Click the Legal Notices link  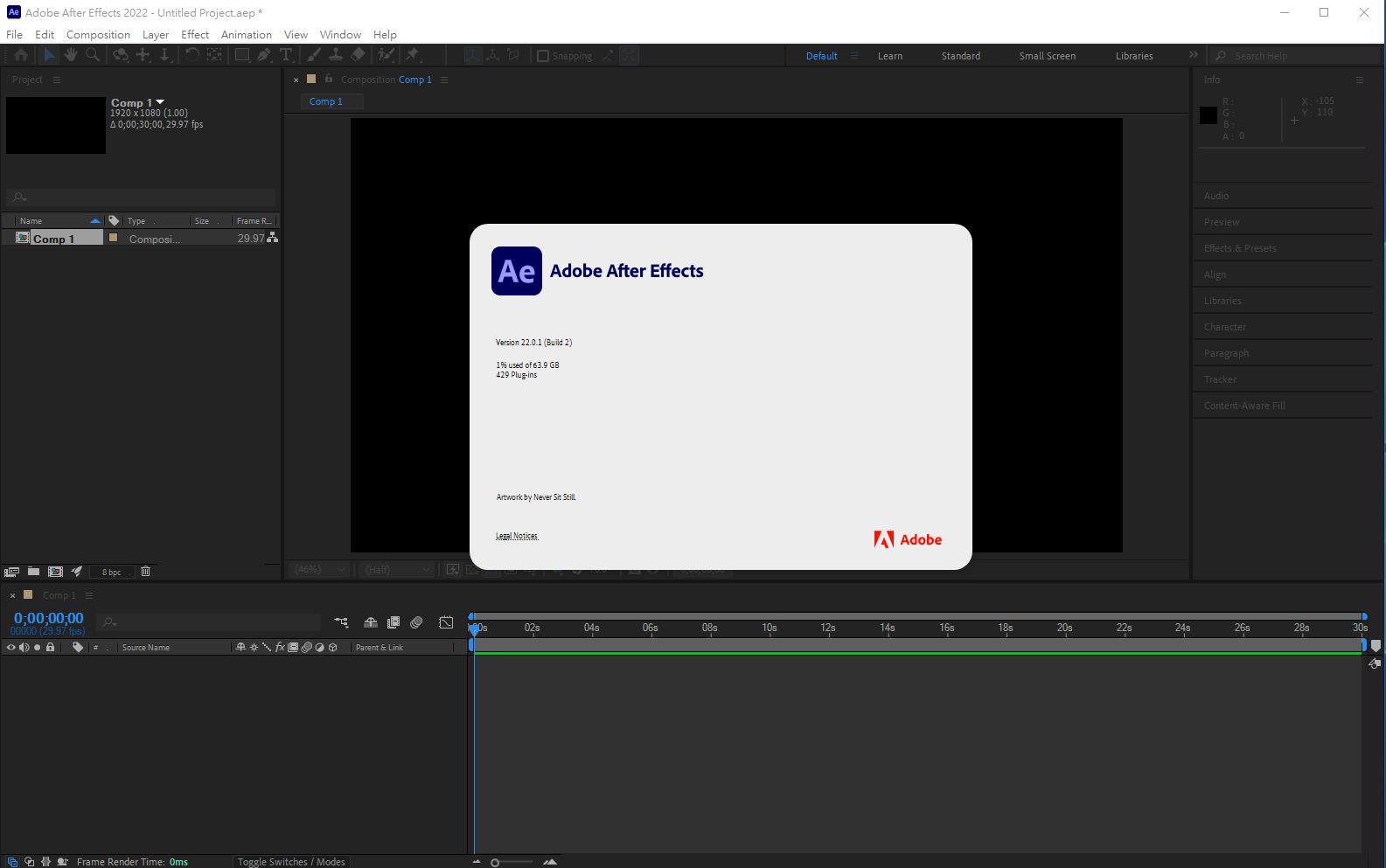coord(517,536)
